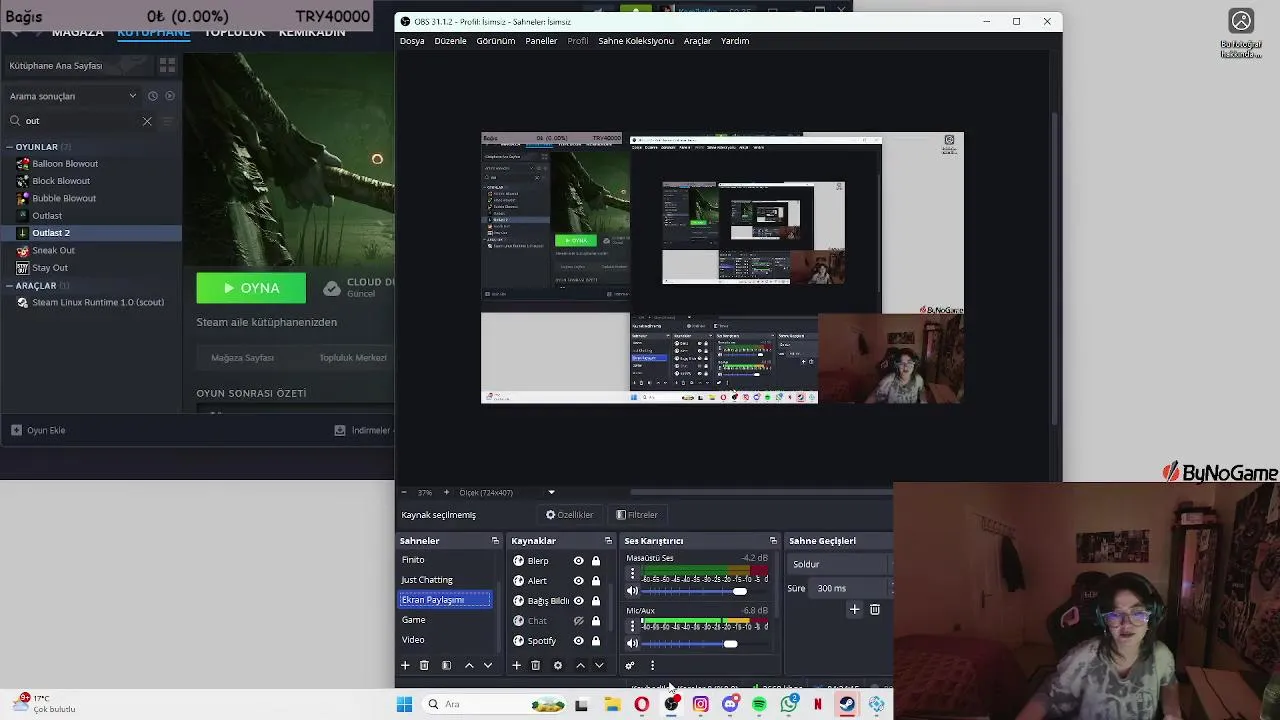The height and width of the screenshot is (720, 1280).
Task: Open the Soldur transition dropdown
Action: pos(840,564)
